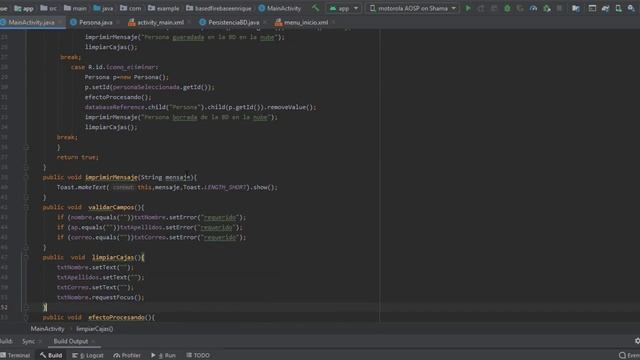
Task: Open Build panel settings gear icon
Action: point(637,341)
